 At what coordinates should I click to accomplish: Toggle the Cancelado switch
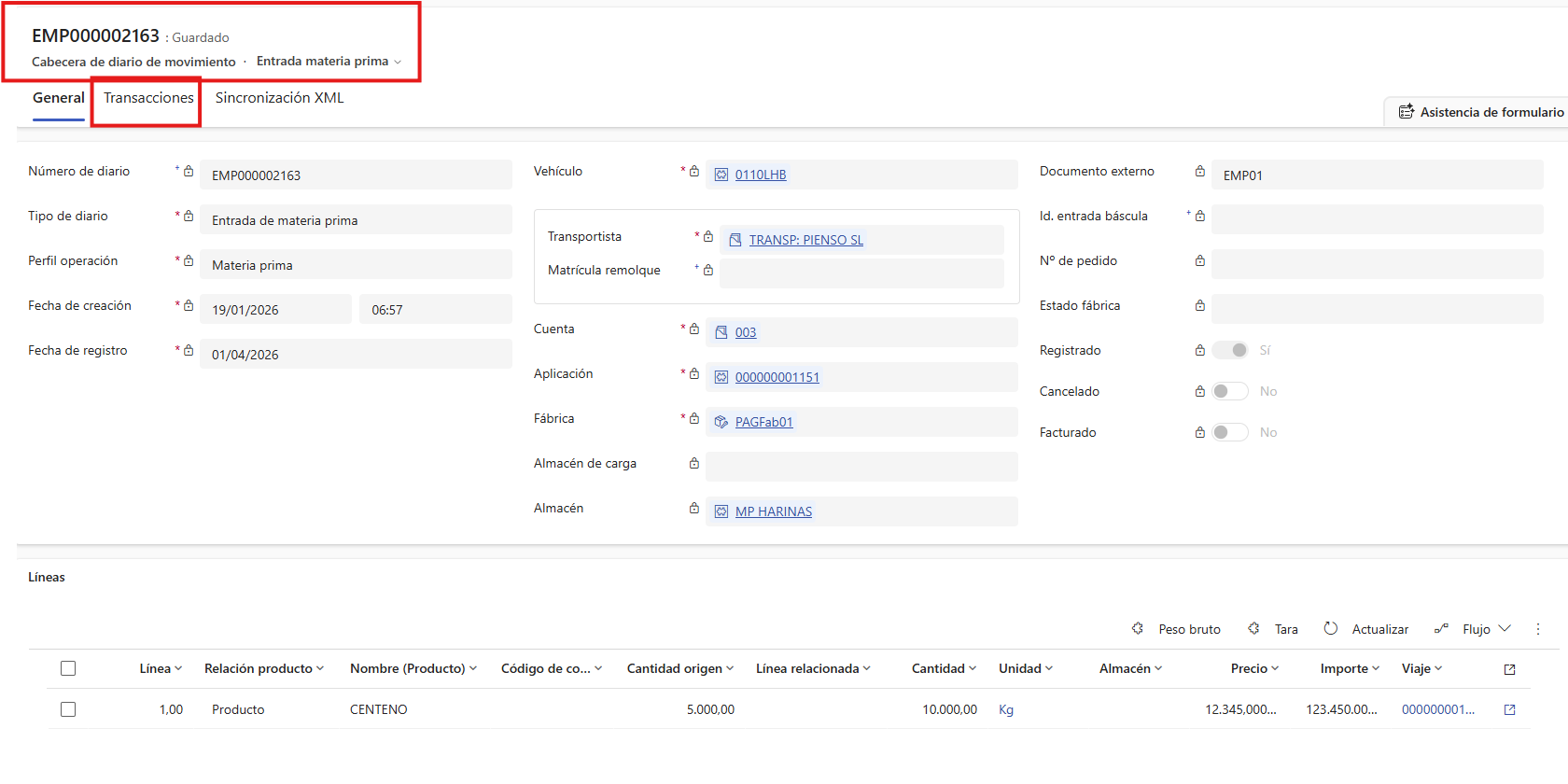click(1229, 391)
